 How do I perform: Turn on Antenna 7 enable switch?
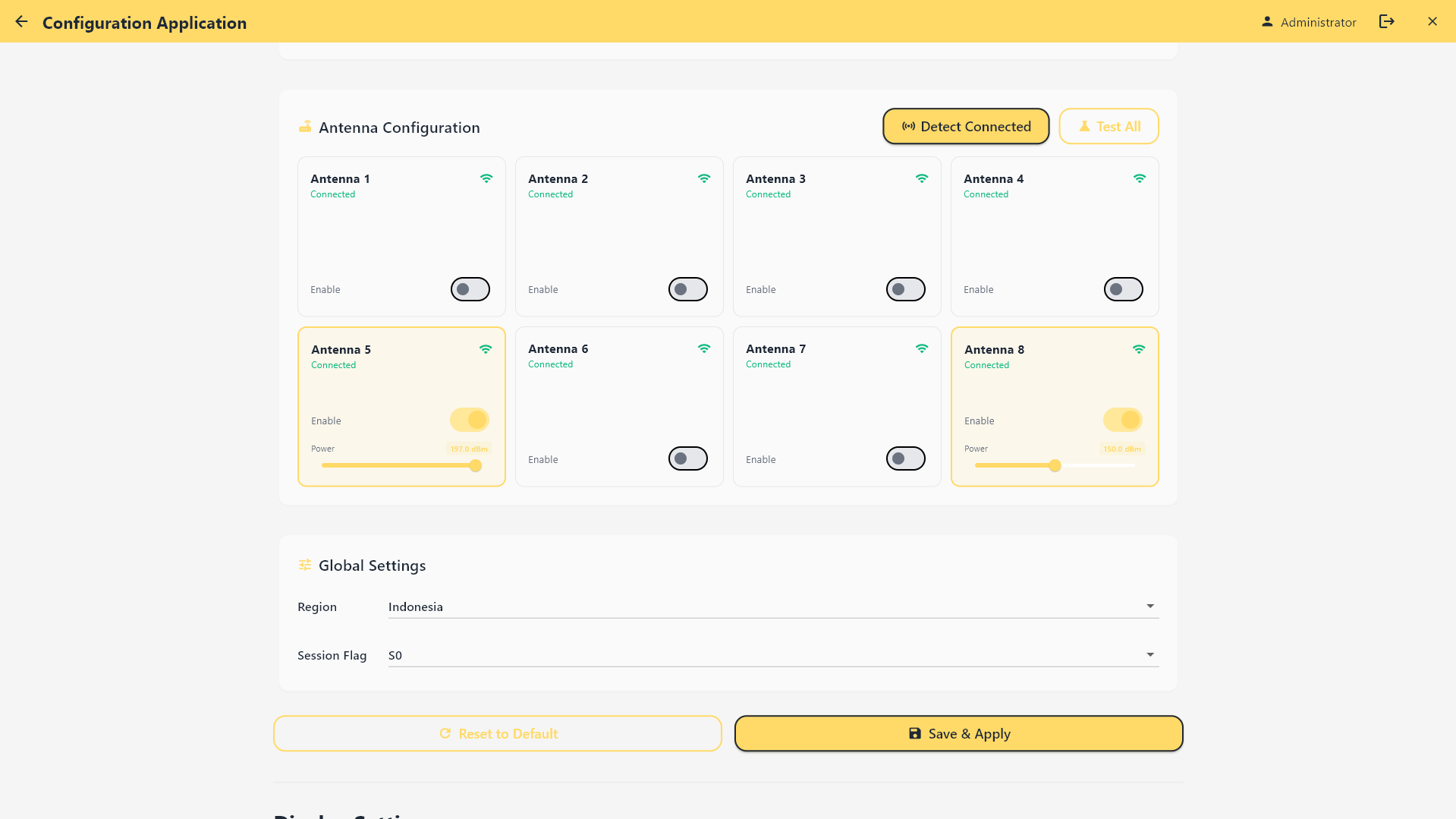905,458
